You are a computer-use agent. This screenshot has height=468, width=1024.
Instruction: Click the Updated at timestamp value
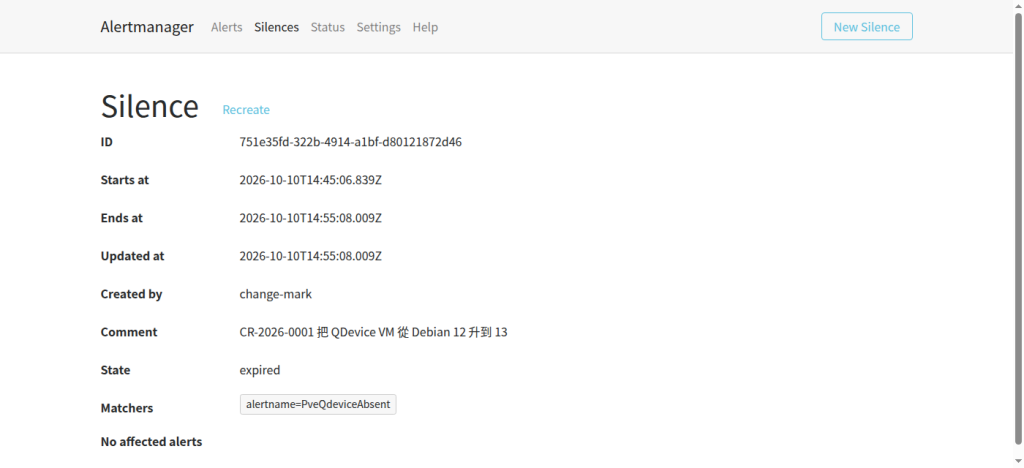click(311, 256)
